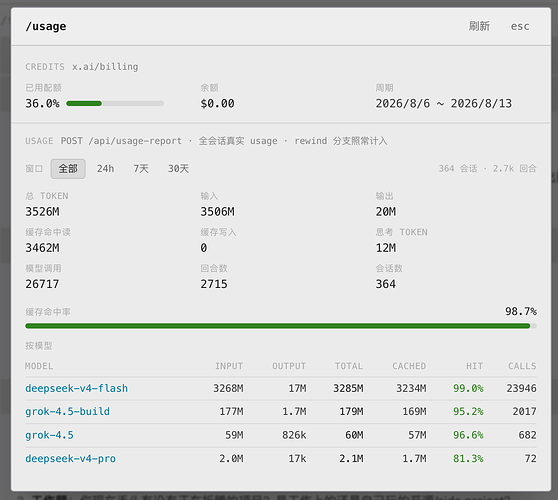Click the 36.0% quota progress bar
Screen dimensions: 558x500
coord(115,104)
